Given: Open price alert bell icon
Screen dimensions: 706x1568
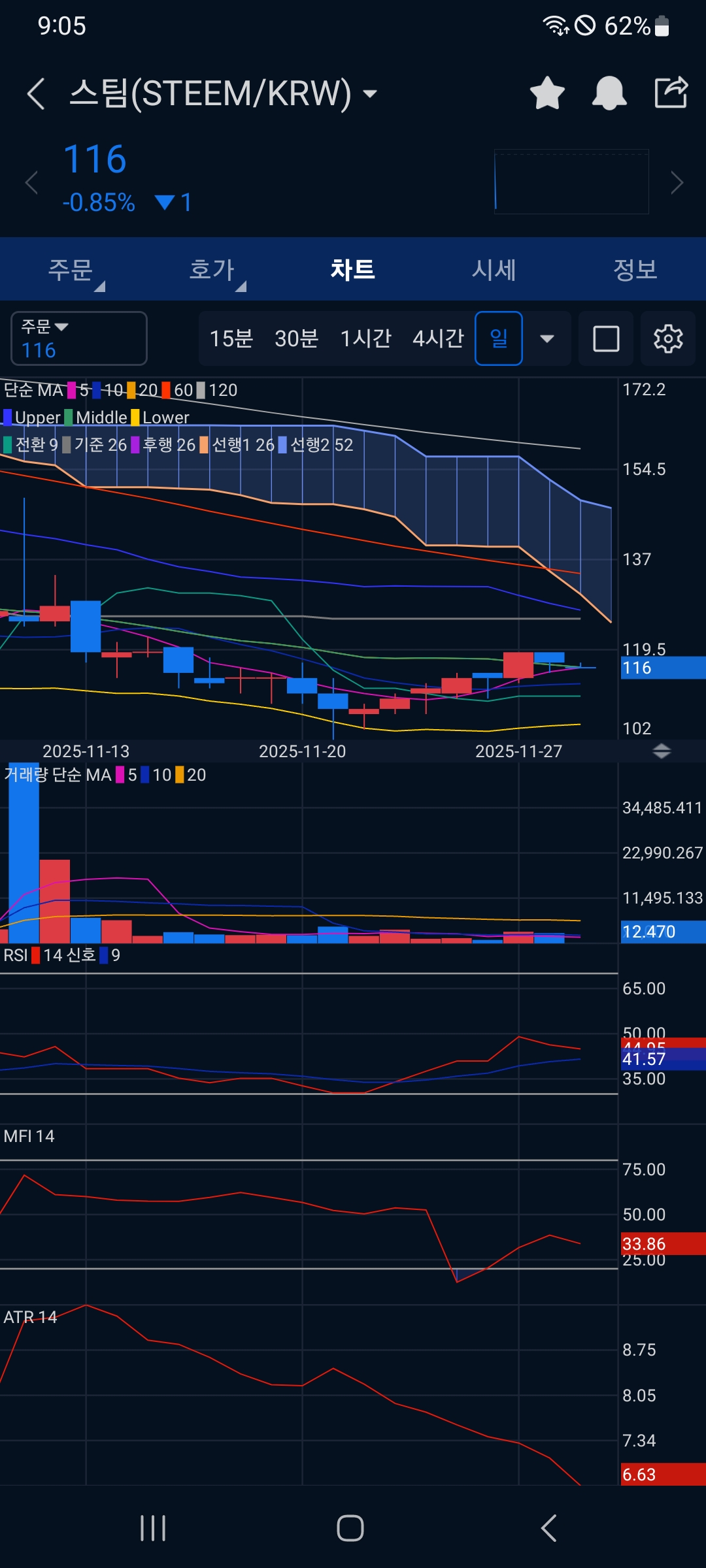Looking at the screenshot, I should pyautogui.click(x=609, y=93).
